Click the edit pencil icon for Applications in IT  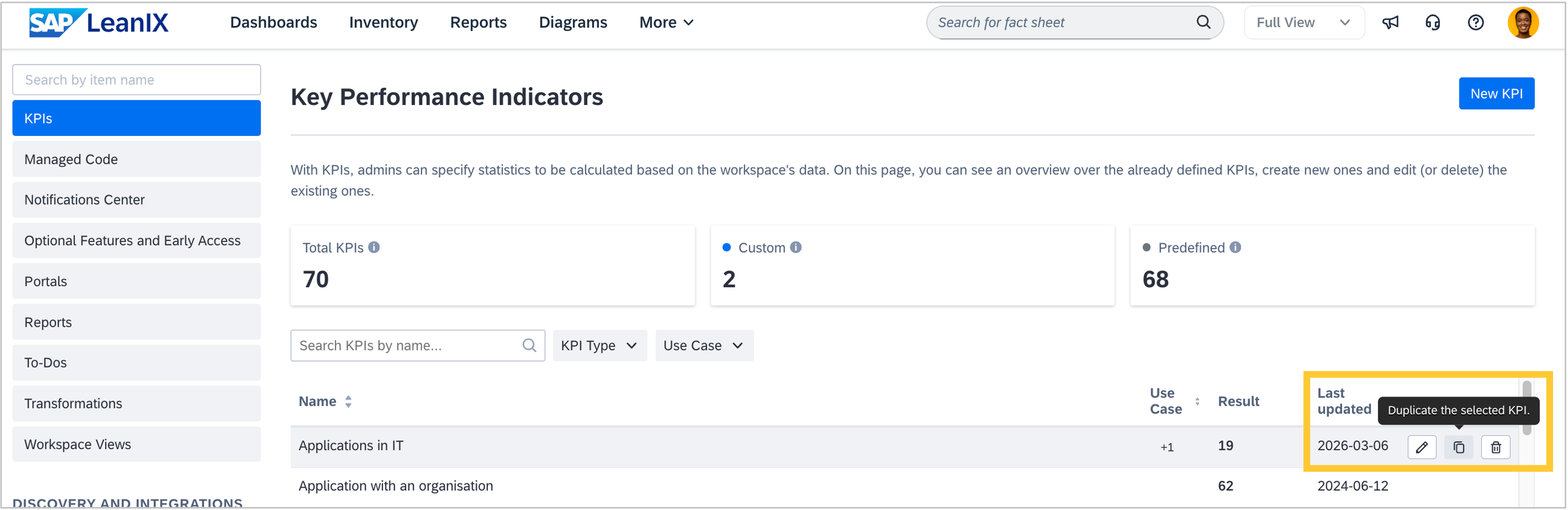point(1422,447)
